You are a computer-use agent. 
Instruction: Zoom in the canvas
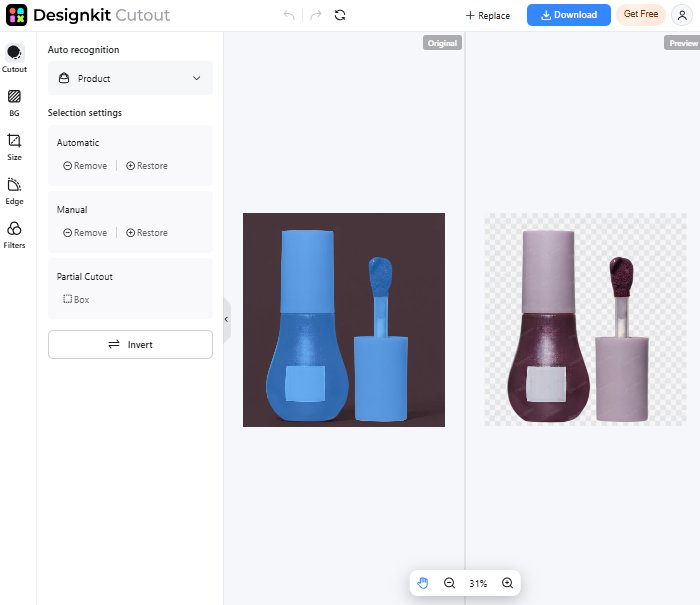[x=507, y=583]
